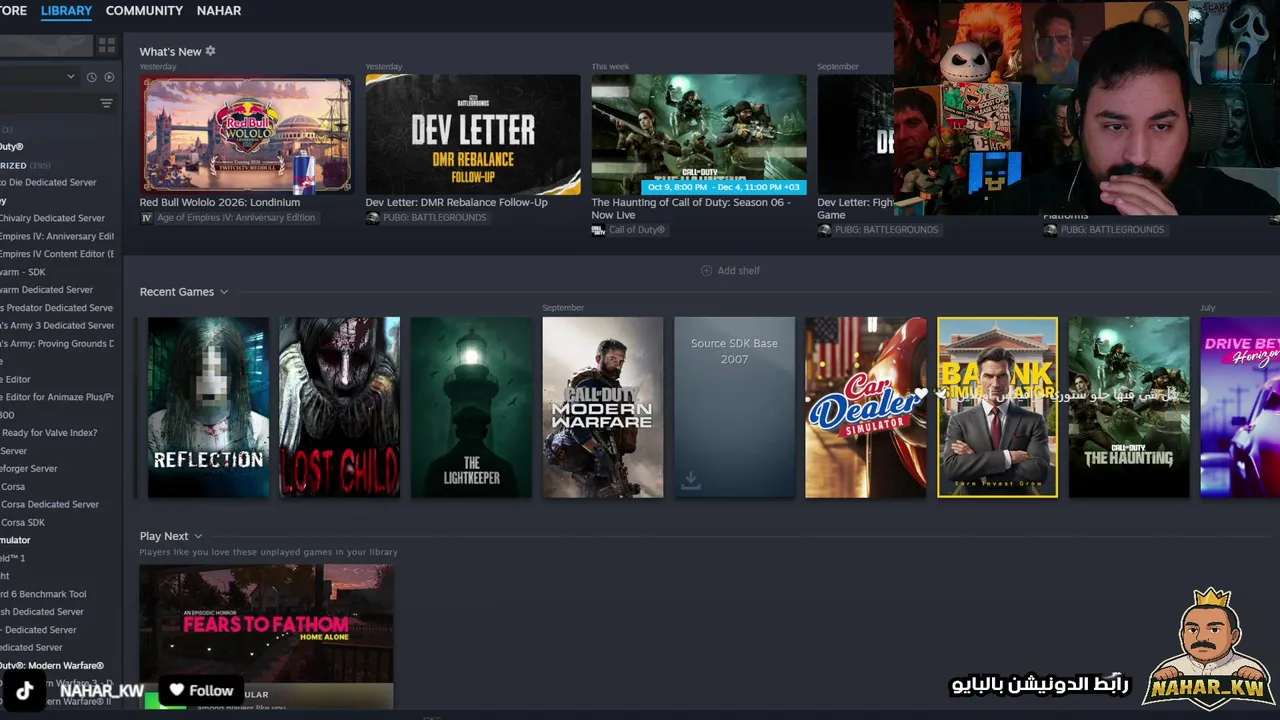The height and width of the screenshot is (720, 1280).
Task: Click the Add shelf plus icon
Action: tap(706, 271)
